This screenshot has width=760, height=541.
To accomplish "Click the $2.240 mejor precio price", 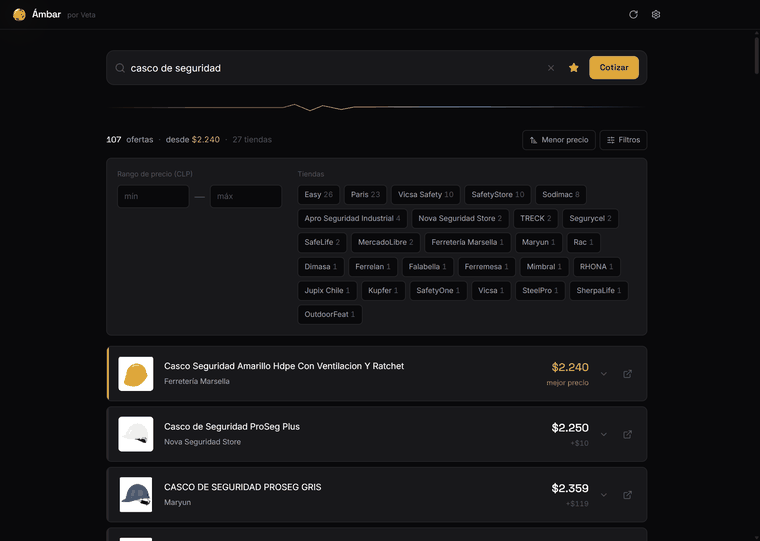I will click(x=570, y=367).
